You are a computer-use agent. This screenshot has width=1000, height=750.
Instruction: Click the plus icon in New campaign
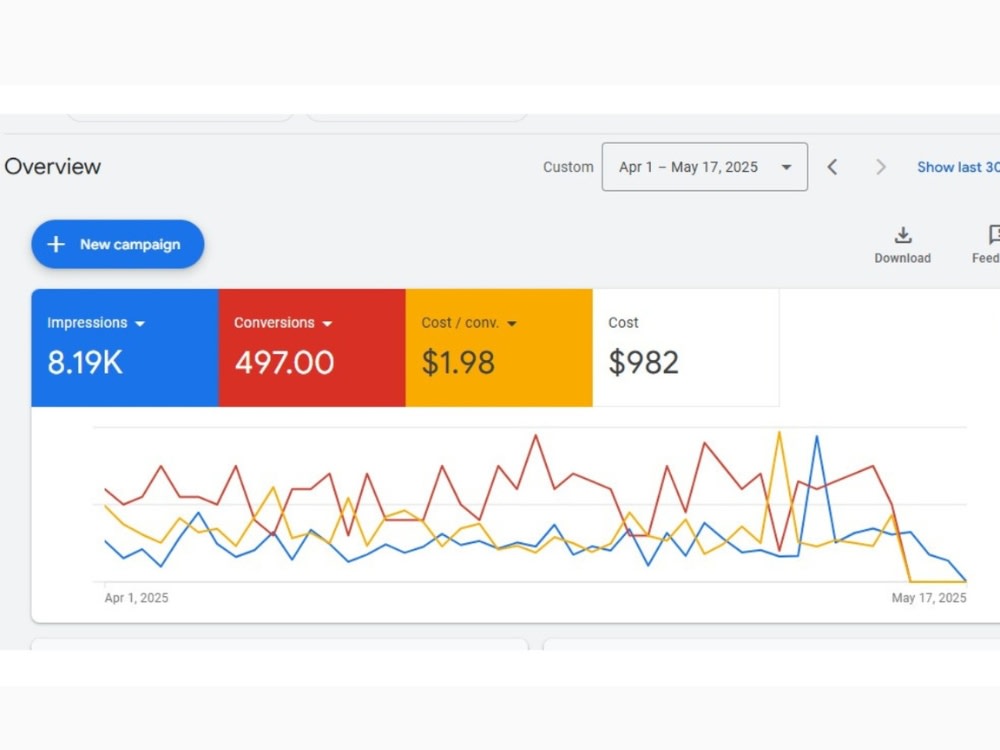tap(56, 244)
